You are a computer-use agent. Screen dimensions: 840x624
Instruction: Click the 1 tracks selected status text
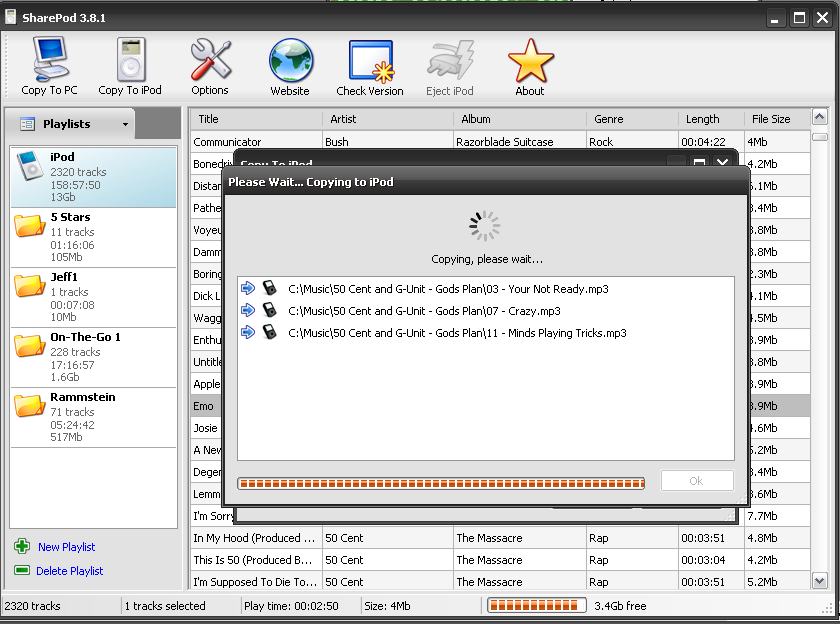[165, 606]
